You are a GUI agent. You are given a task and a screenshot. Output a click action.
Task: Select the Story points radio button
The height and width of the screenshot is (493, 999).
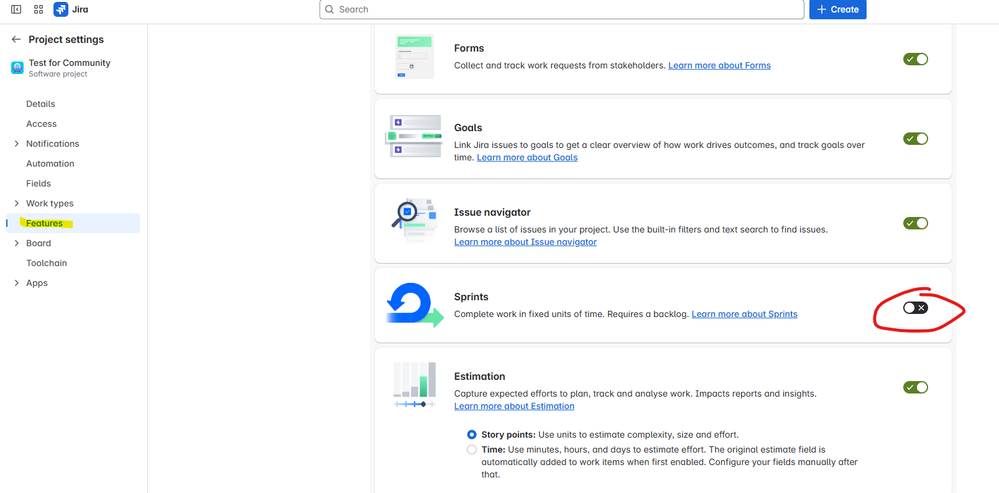point(471,434)
